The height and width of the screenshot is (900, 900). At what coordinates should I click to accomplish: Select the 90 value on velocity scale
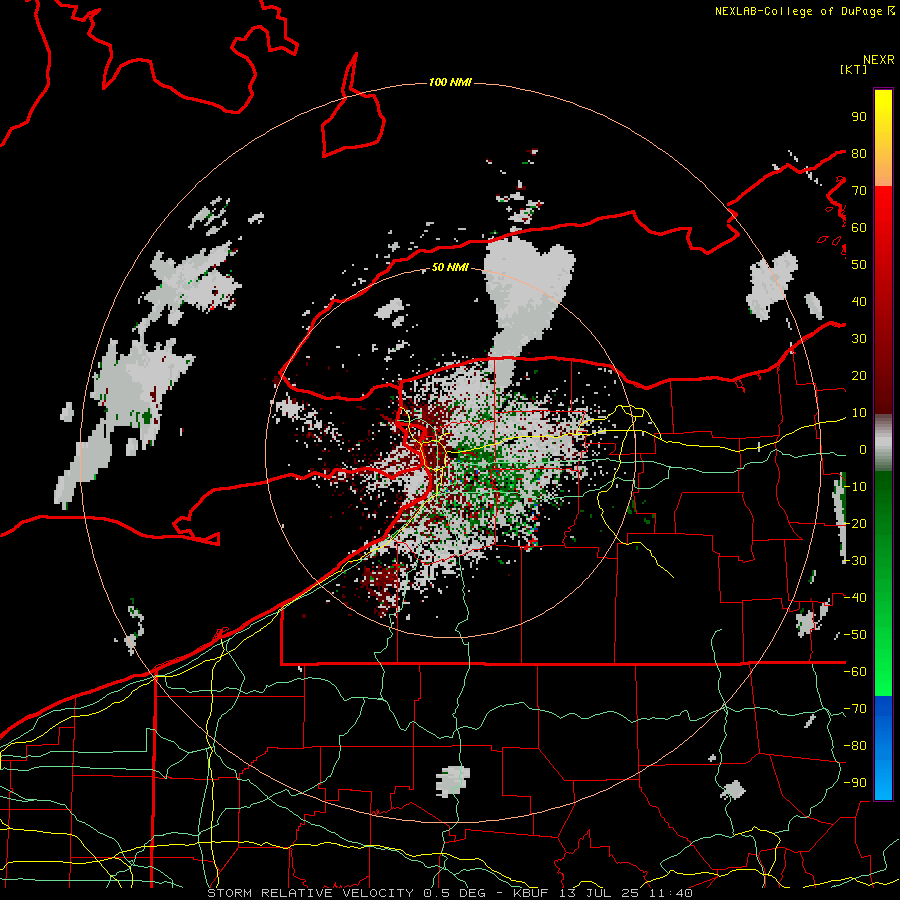859,117
